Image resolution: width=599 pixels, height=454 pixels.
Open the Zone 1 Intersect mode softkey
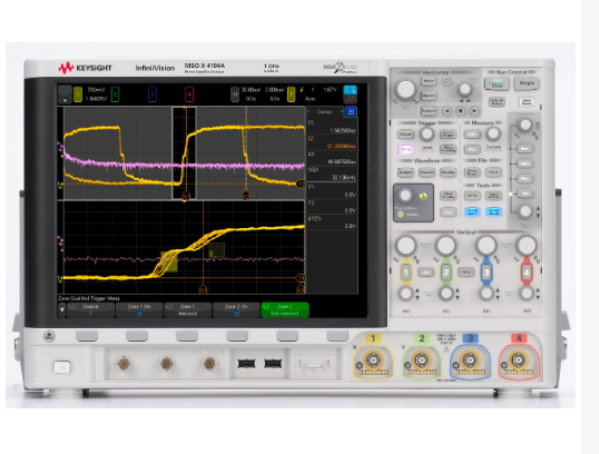coord(188,310)
